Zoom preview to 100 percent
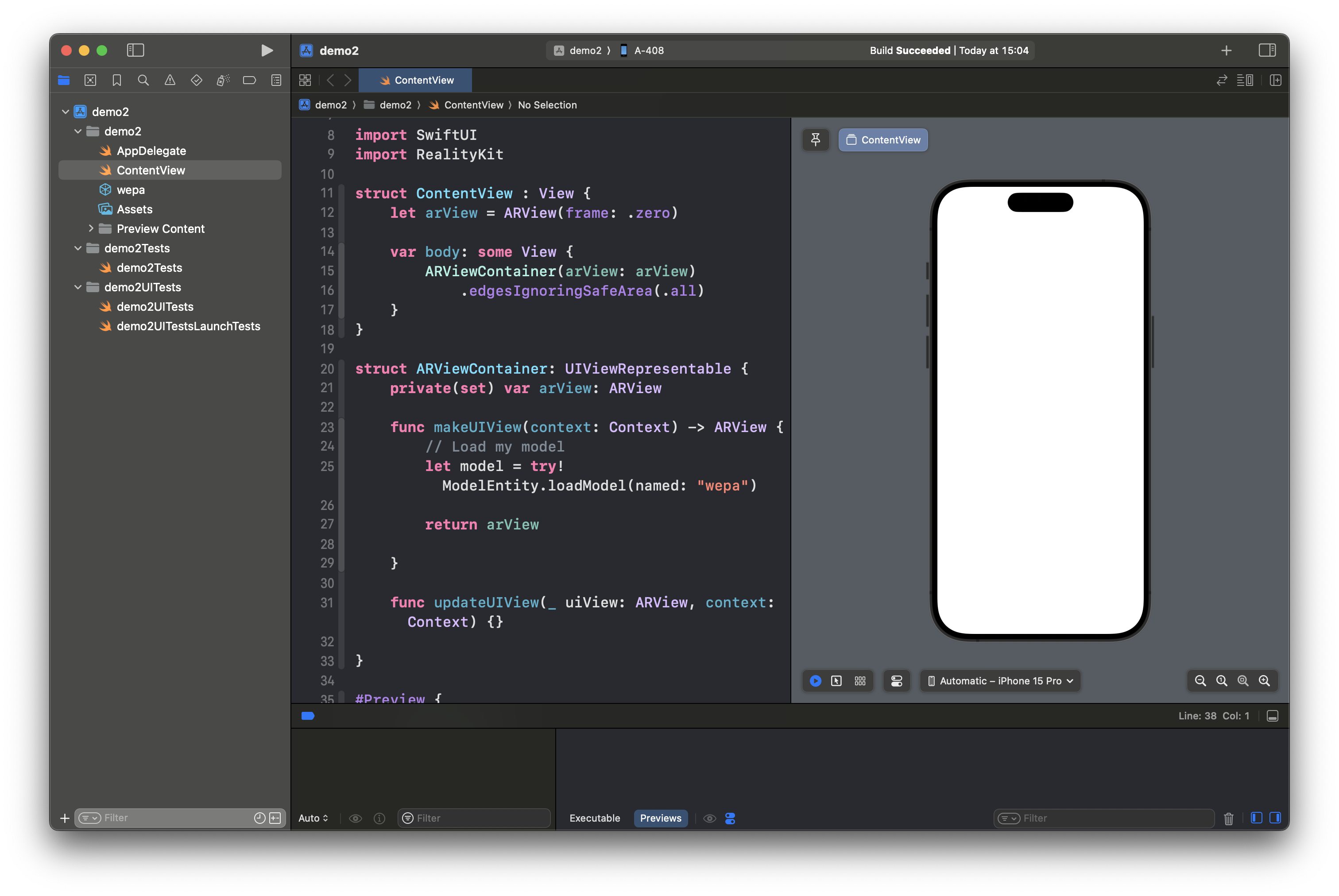Screen dimensions: 1339x896 1221,680
